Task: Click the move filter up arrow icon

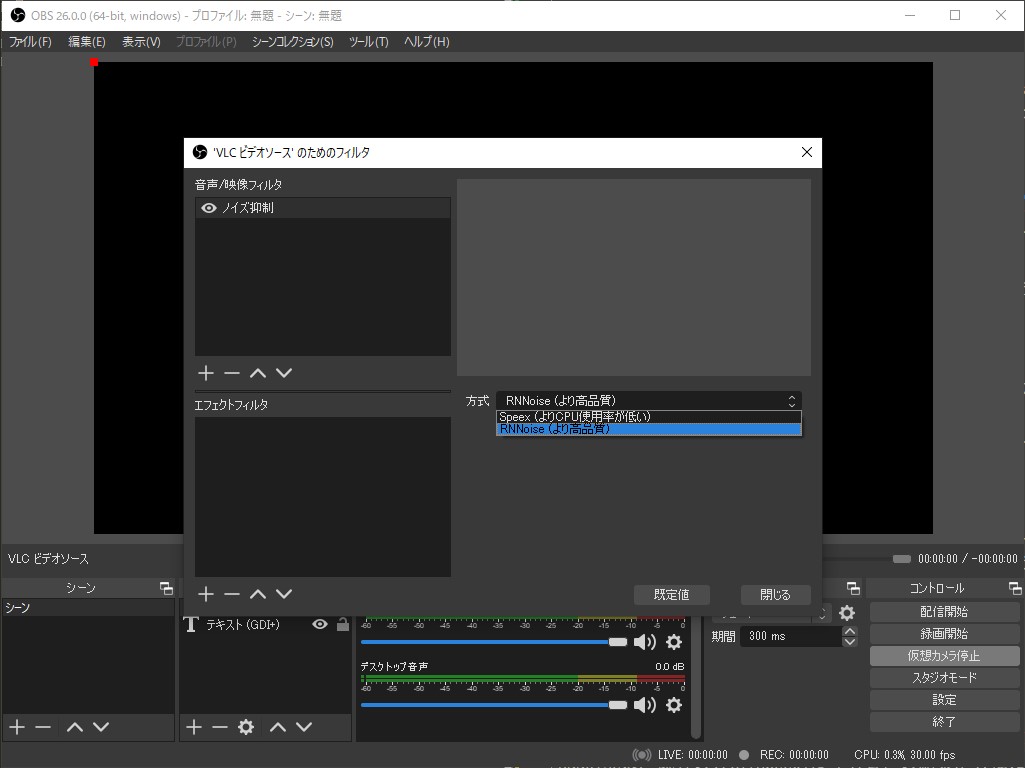Action: pyautogui.click(x=258, y=372)
